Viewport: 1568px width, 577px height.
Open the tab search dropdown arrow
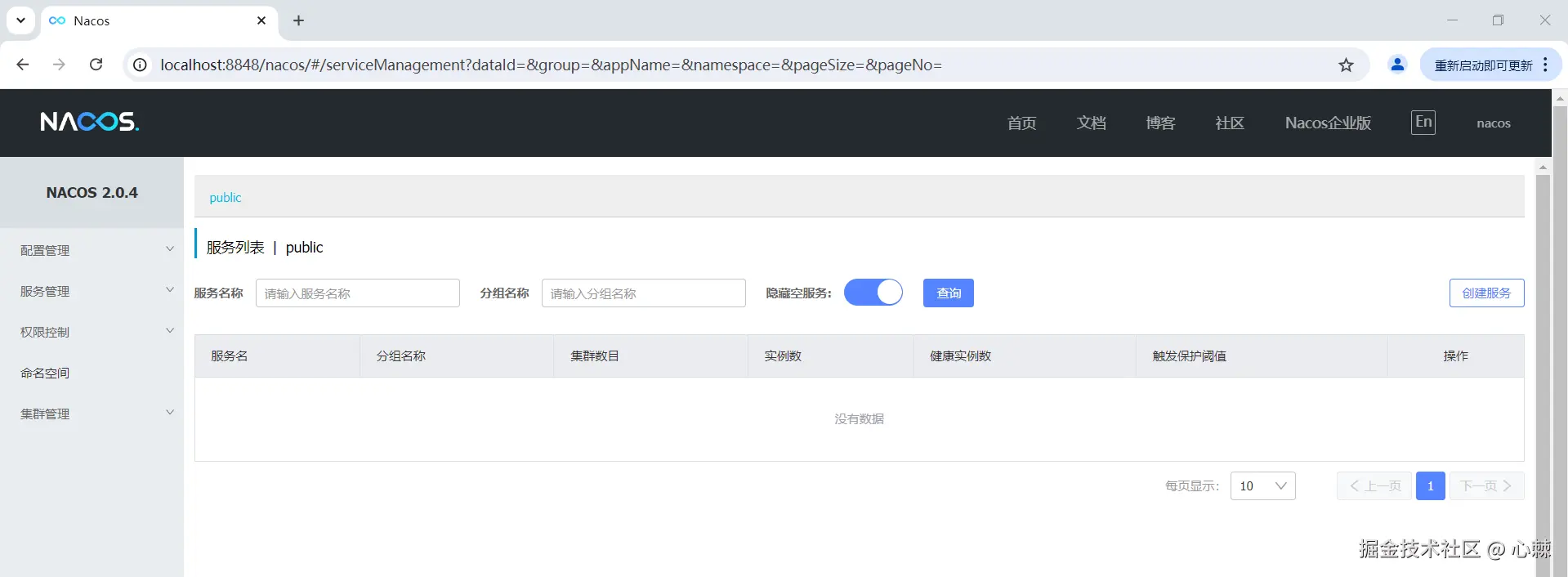coord(20,20)
